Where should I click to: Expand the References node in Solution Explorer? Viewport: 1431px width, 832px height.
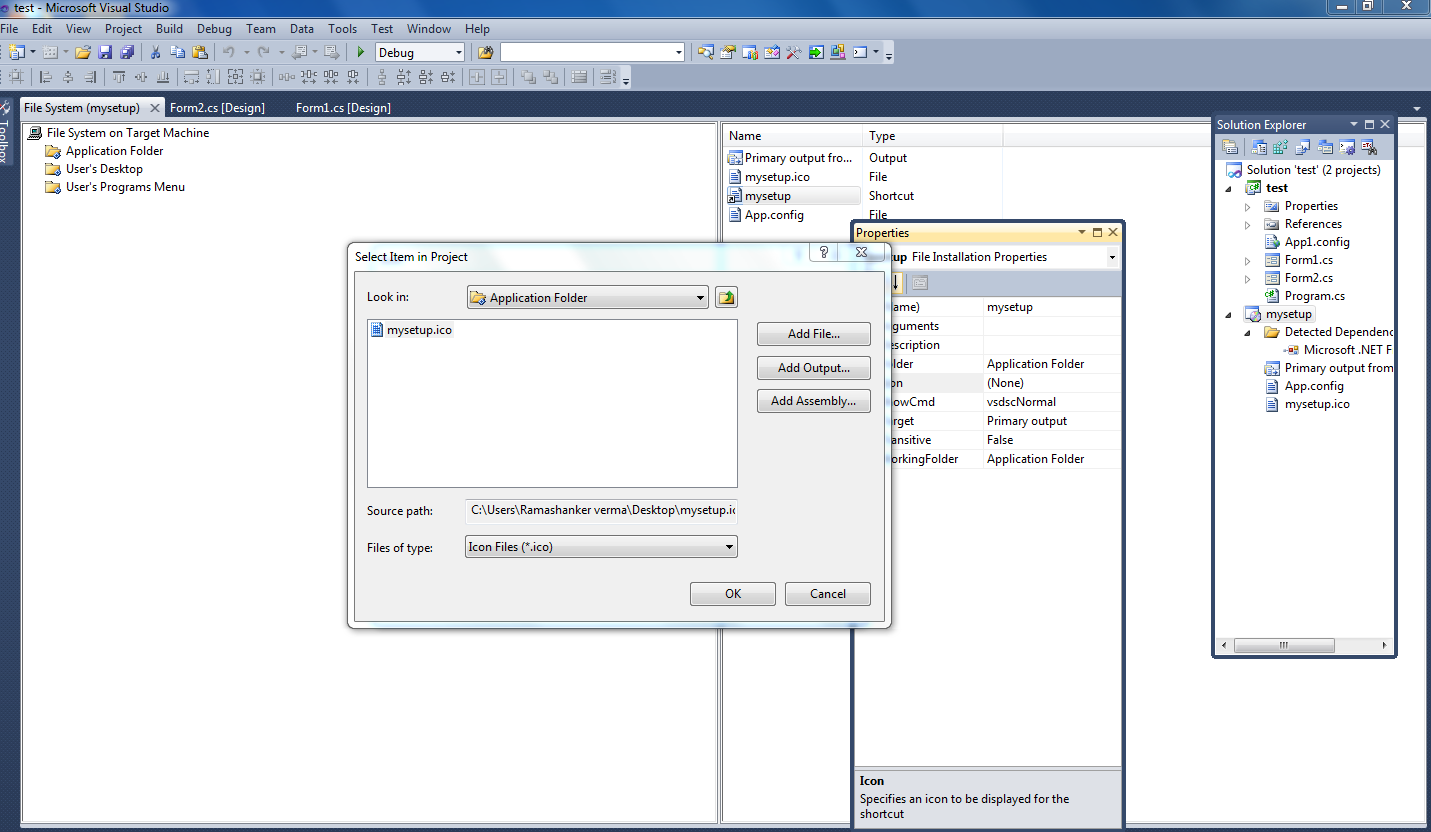[x=1246, y=223]
